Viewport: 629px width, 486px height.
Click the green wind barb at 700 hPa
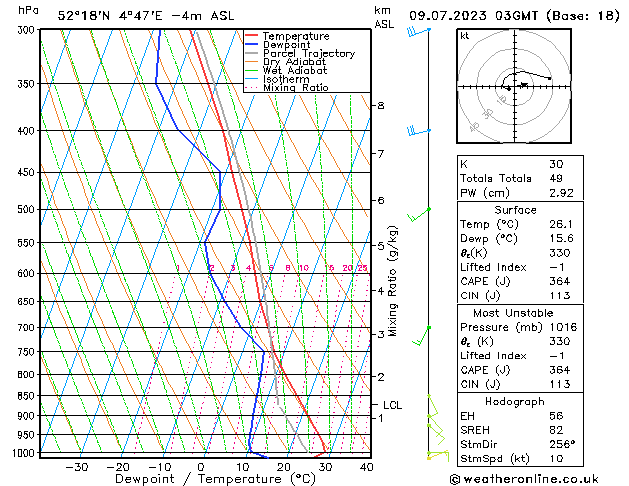tap(421, 336)
